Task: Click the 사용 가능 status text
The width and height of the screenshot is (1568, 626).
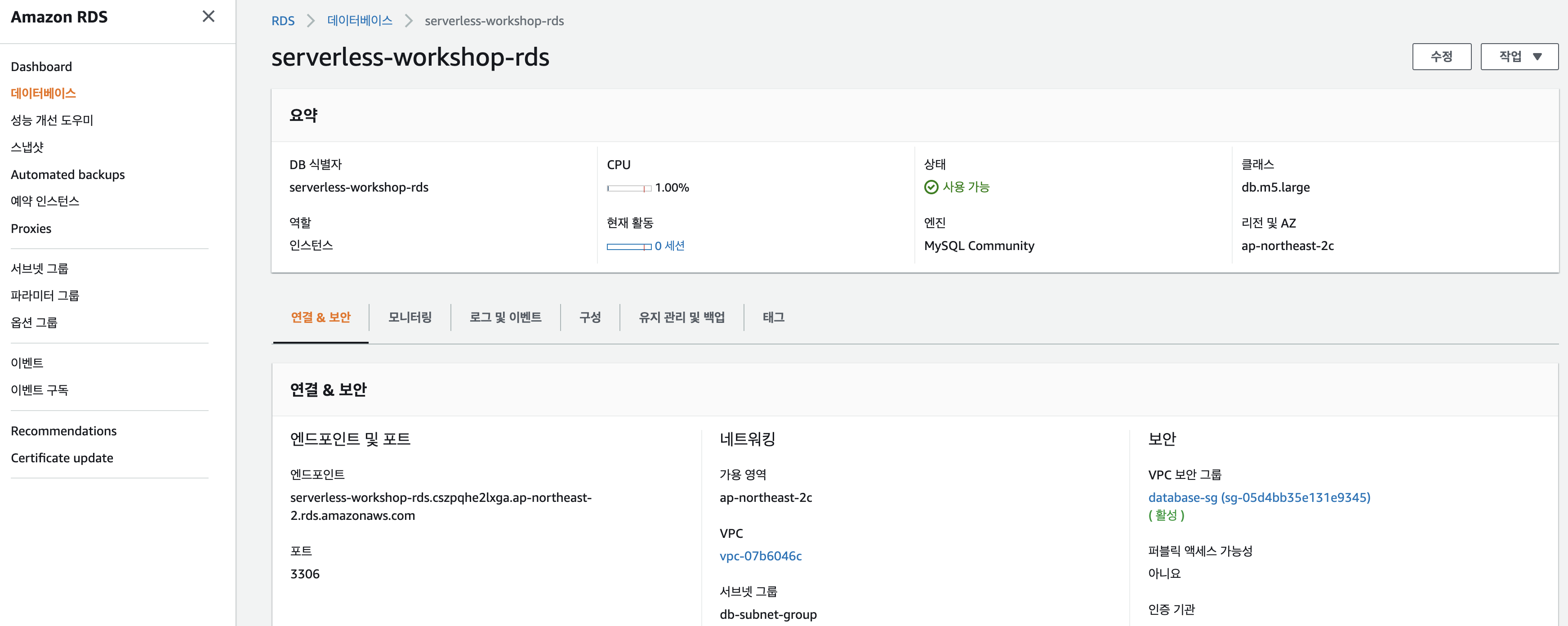Action: click(x=966, y=187)
